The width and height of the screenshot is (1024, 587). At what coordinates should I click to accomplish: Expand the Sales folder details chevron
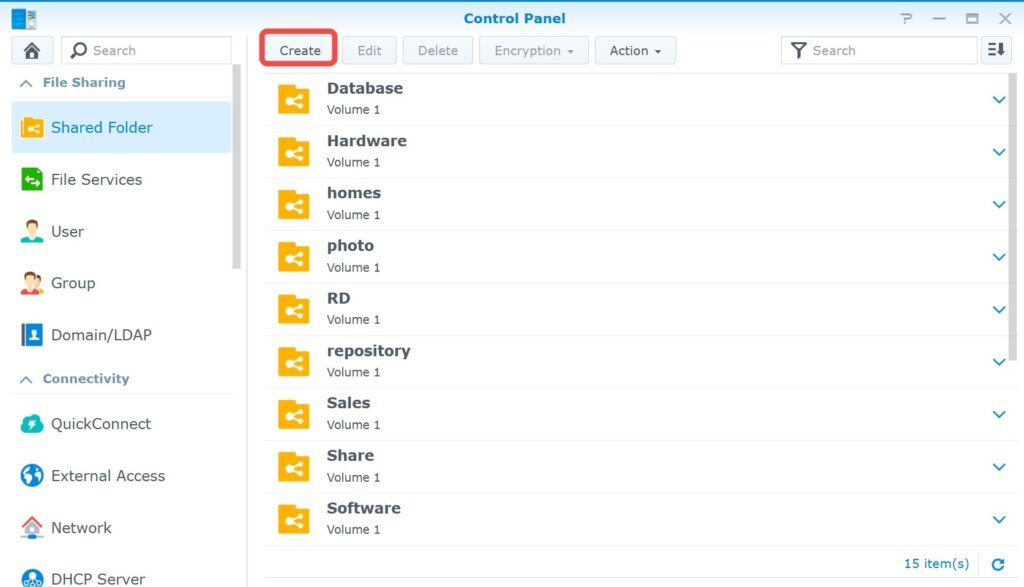click(x=998, y=414)
